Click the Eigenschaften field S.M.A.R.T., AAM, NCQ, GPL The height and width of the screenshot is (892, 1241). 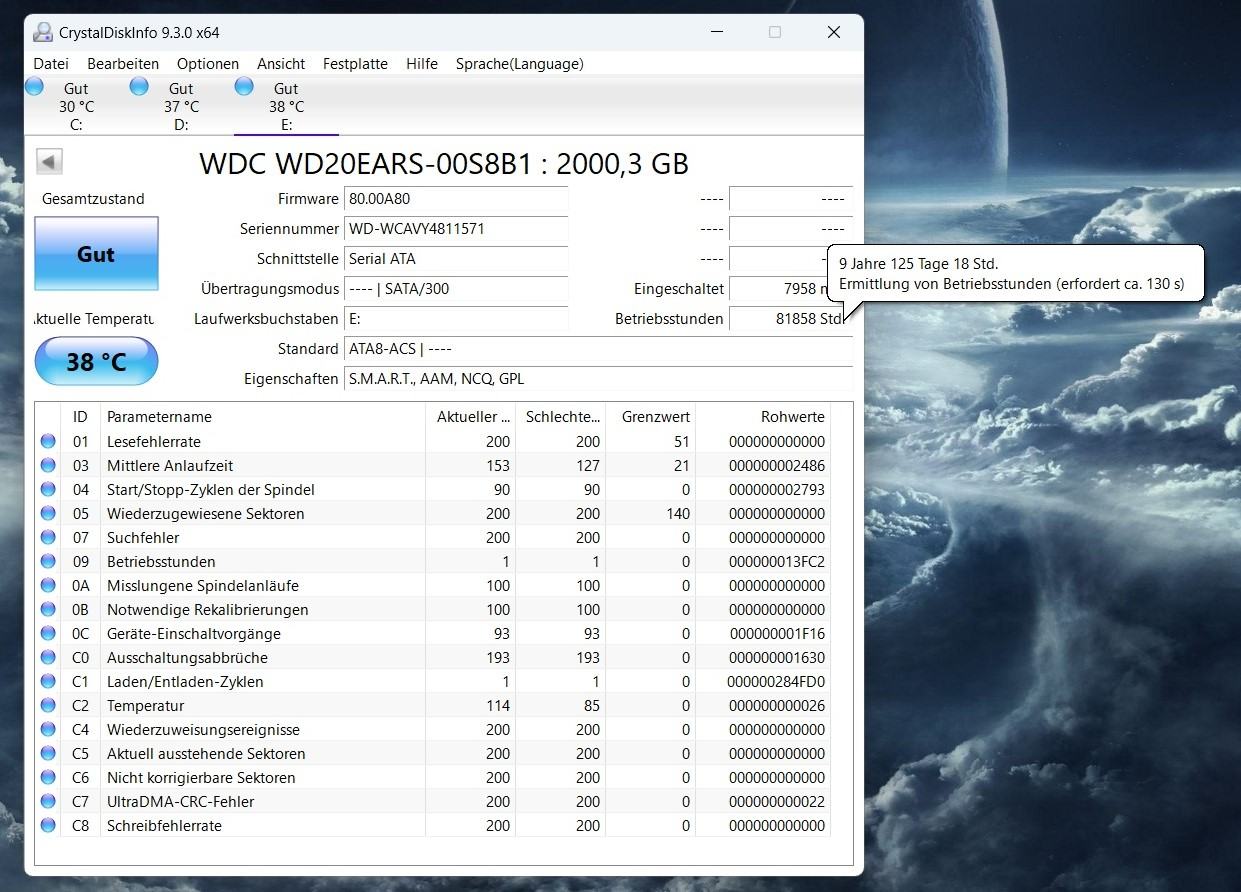click(598, 379)
